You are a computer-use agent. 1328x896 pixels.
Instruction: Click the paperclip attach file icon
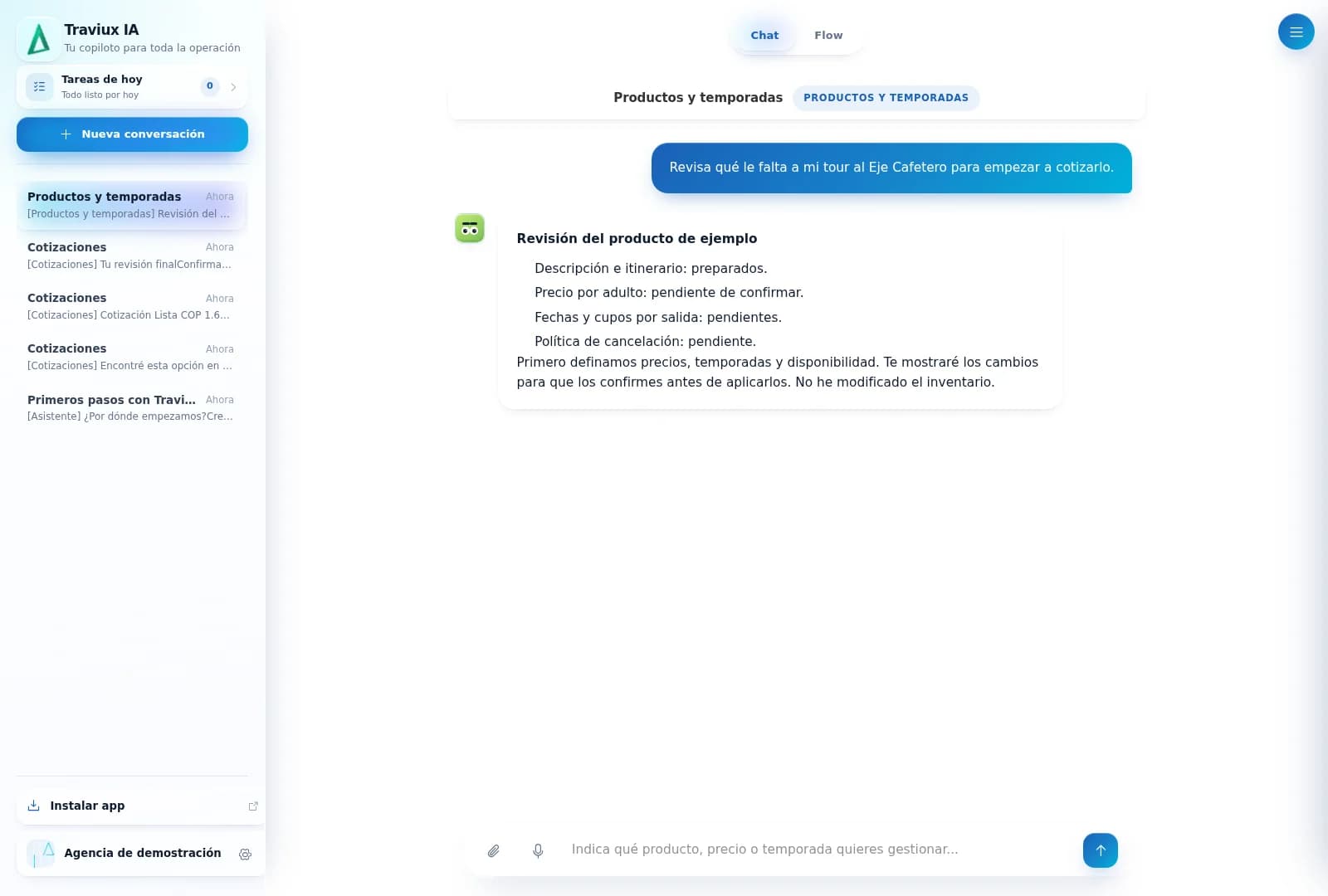pyautogui.click(x=493, y=850)
